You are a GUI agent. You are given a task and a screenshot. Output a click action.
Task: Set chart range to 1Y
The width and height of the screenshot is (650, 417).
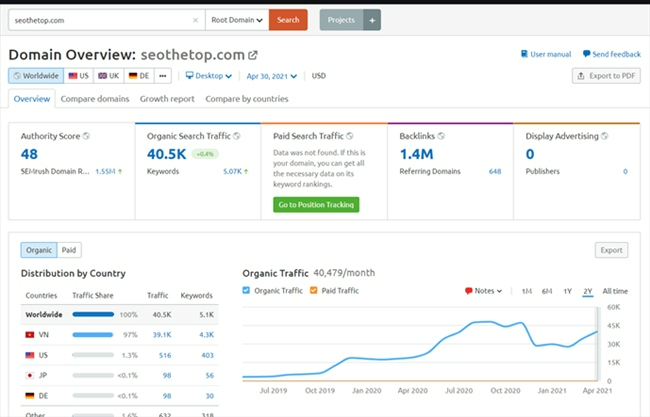click(x=568, y=291)
